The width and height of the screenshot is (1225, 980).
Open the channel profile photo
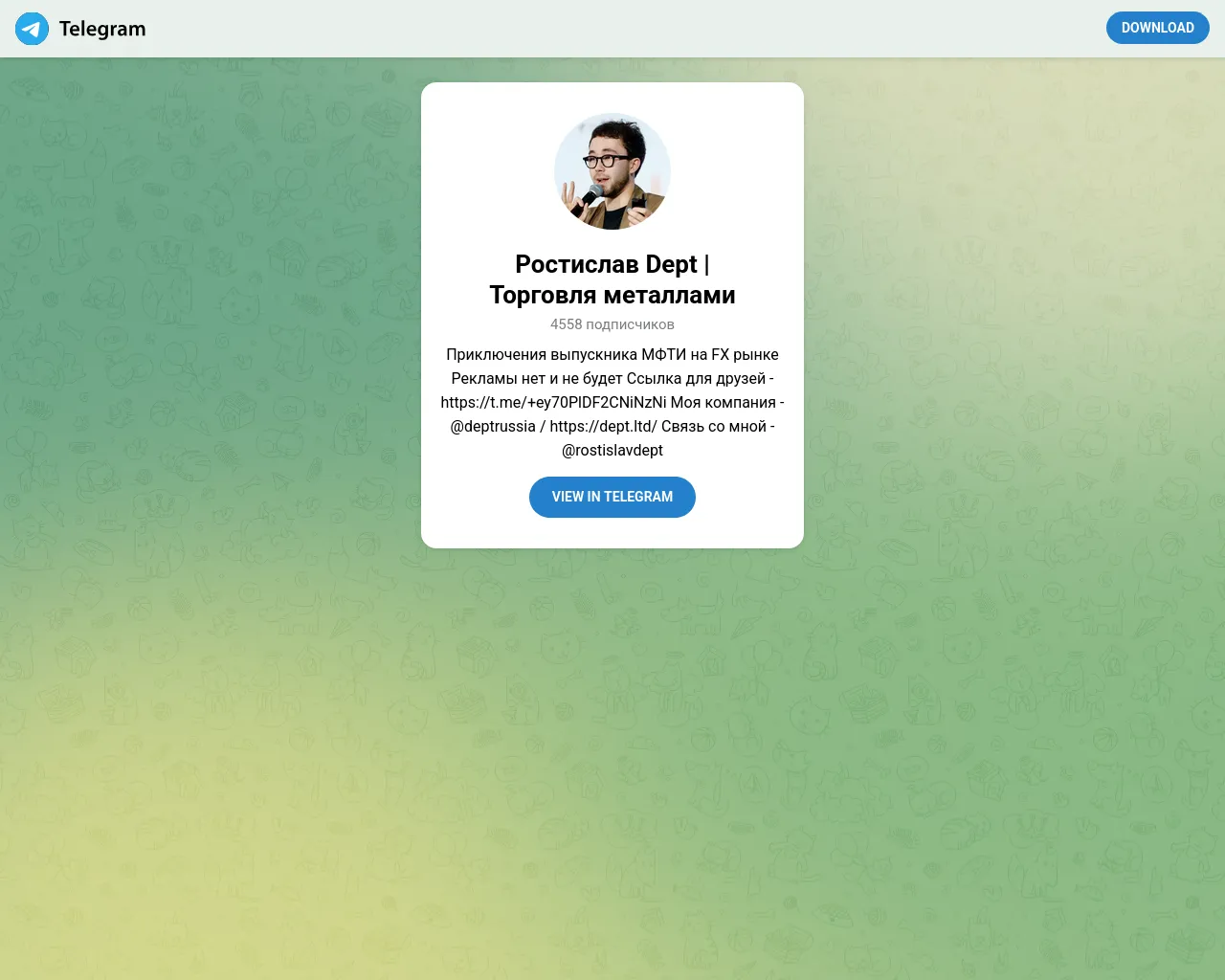(612, 172)
